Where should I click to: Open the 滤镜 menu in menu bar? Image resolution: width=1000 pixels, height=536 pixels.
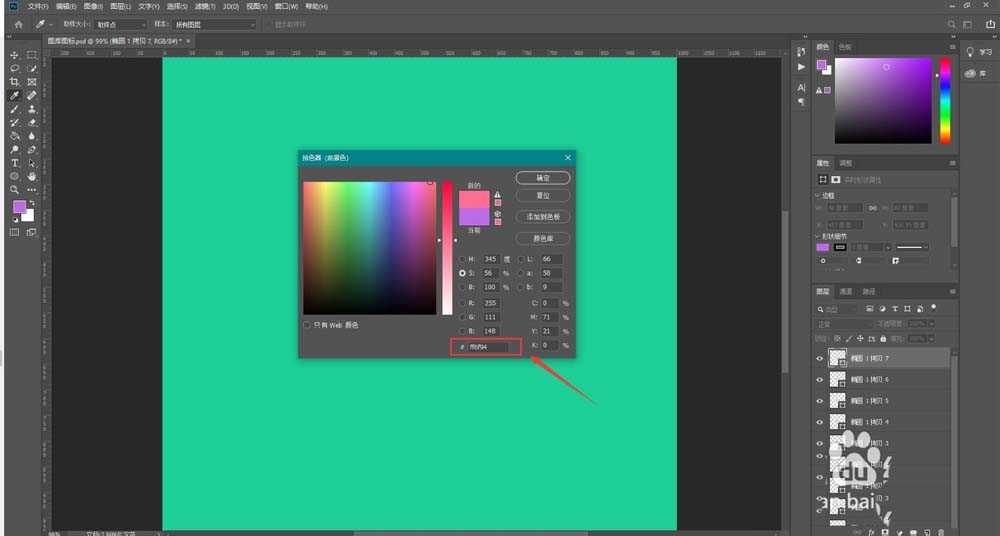[207, 6]
